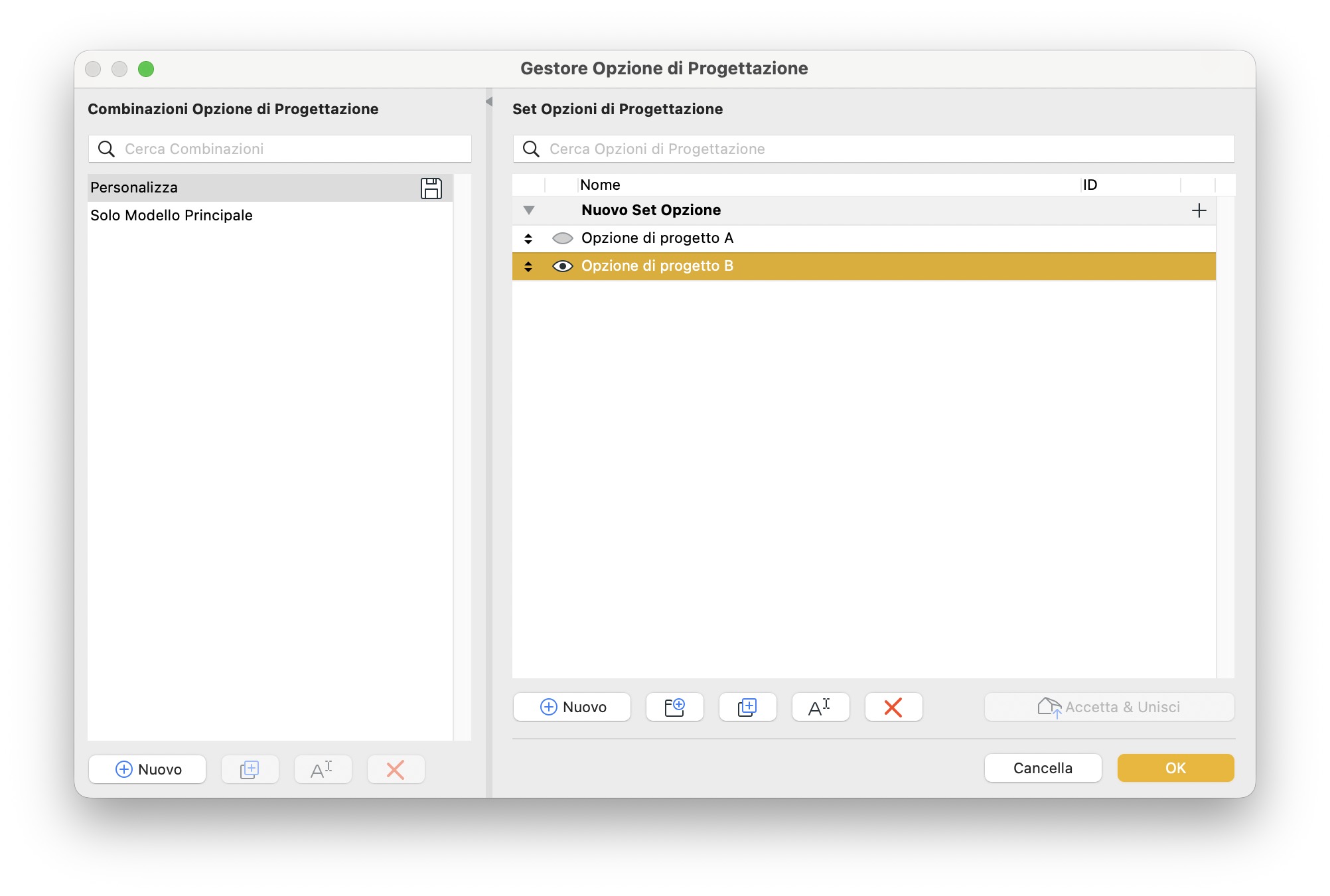Click reorder arrows of Opzione di progetto A
Screen dimensions: 1330x896
[528, 238]
